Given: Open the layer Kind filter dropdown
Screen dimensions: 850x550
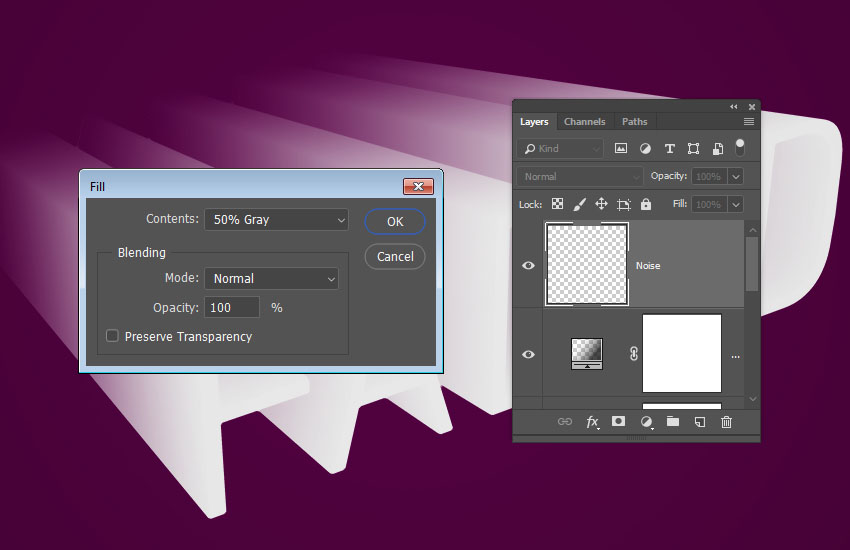Looking at the screenshot, I should point(560,148).
